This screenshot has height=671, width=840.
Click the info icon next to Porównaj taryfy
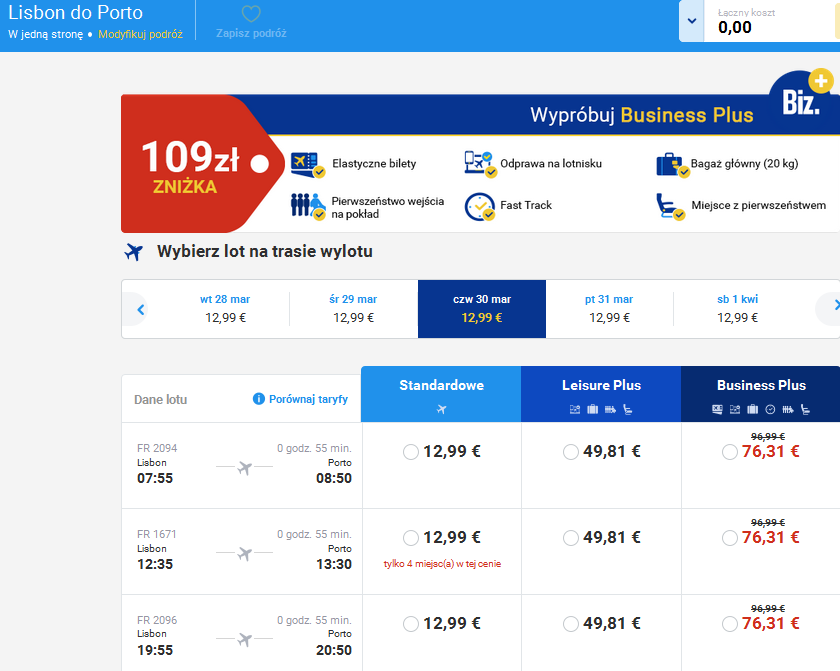[x=258, y=399]
